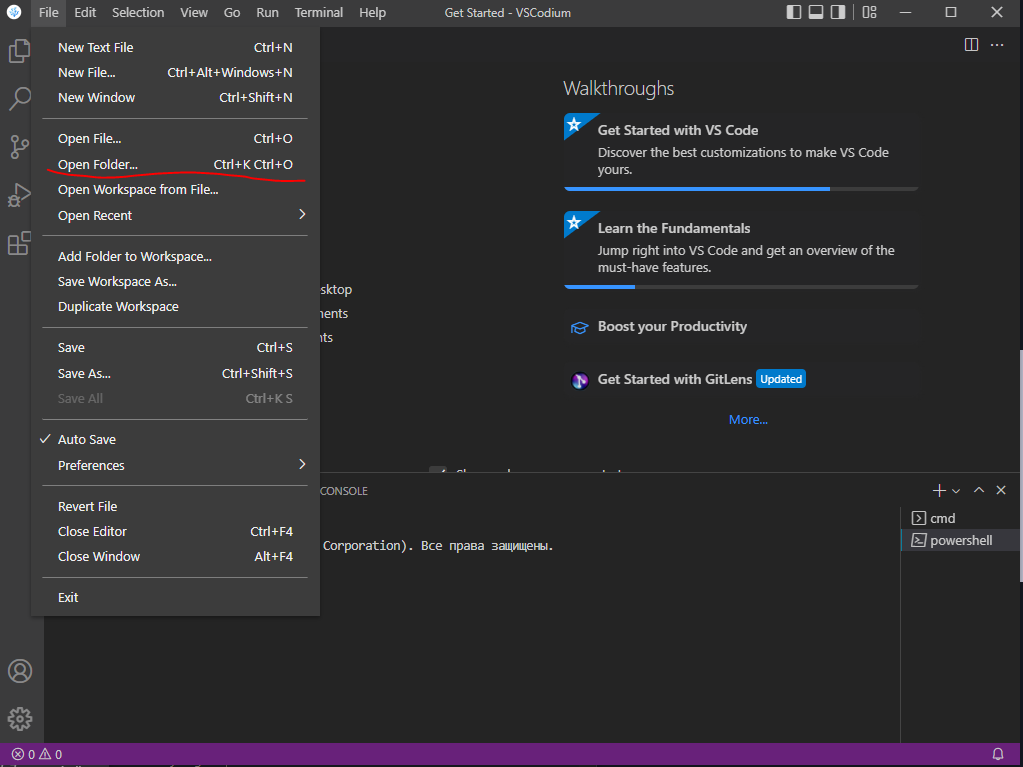Select Save As... menu item
The width and height of the screenshot is (1023, 767).
point(175,374)
